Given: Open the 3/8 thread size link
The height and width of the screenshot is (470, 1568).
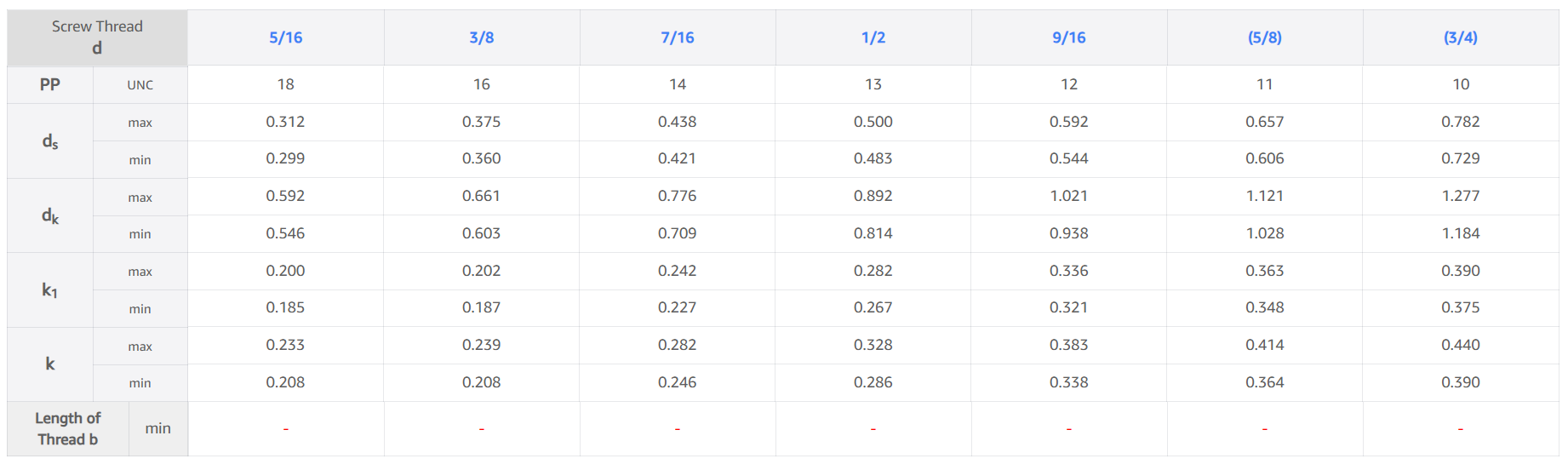Looking at the screenshot, I should [x=482, y=37].
